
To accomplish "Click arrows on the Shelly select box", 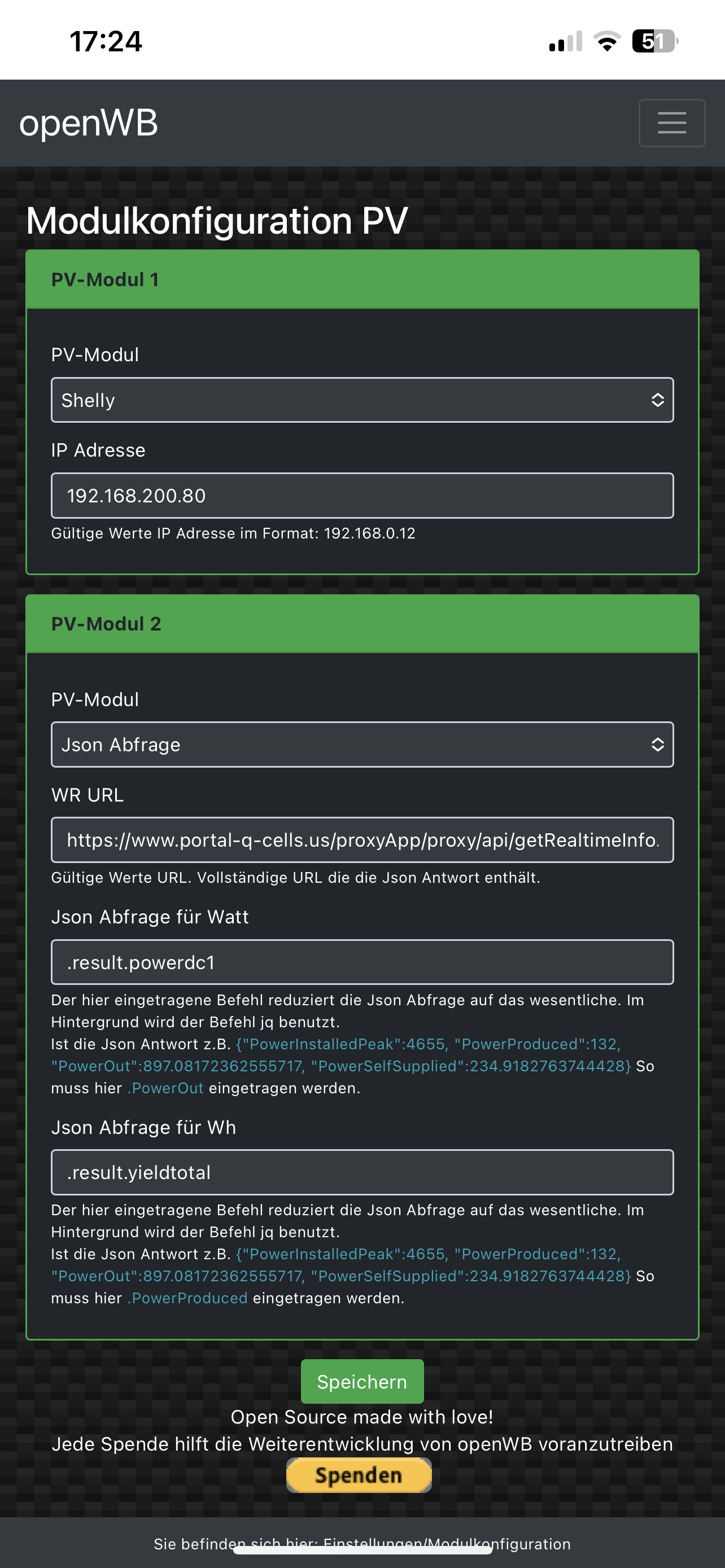I will point(657,400).
